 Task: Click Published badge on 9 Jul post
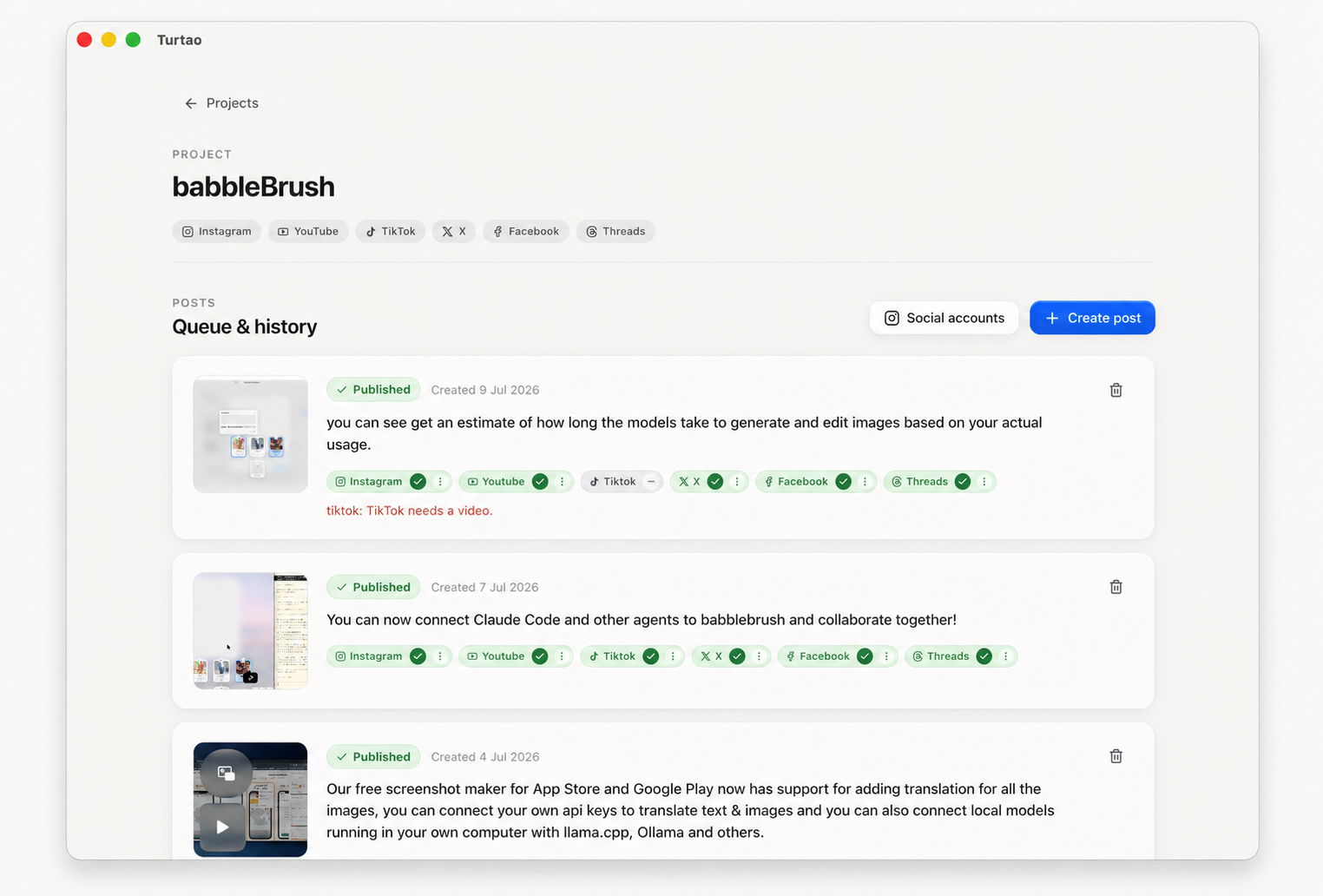373,390
